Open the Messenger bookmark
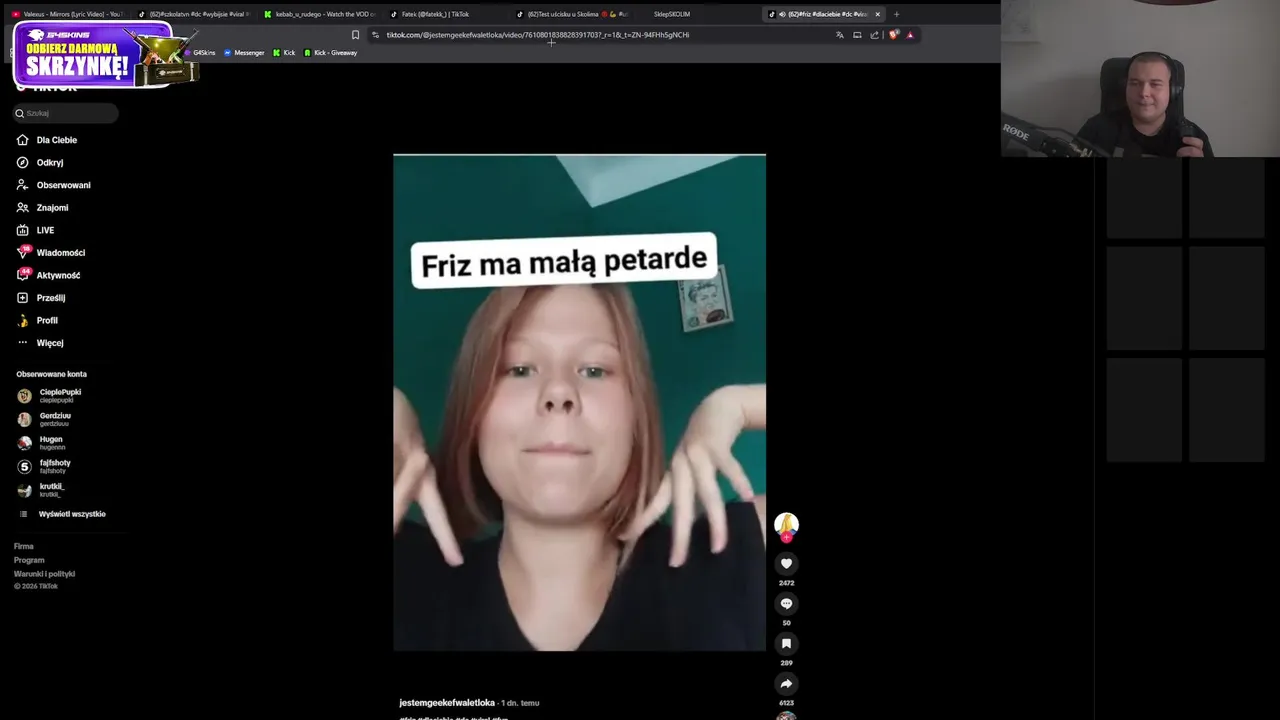The width and height of the screenshot is (1280, 720). (243, 53)
